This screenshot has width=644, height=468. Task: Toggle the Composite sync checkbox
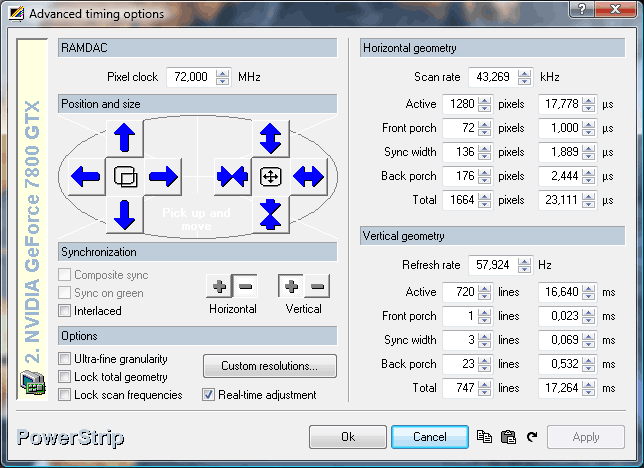tap(64, 275)
